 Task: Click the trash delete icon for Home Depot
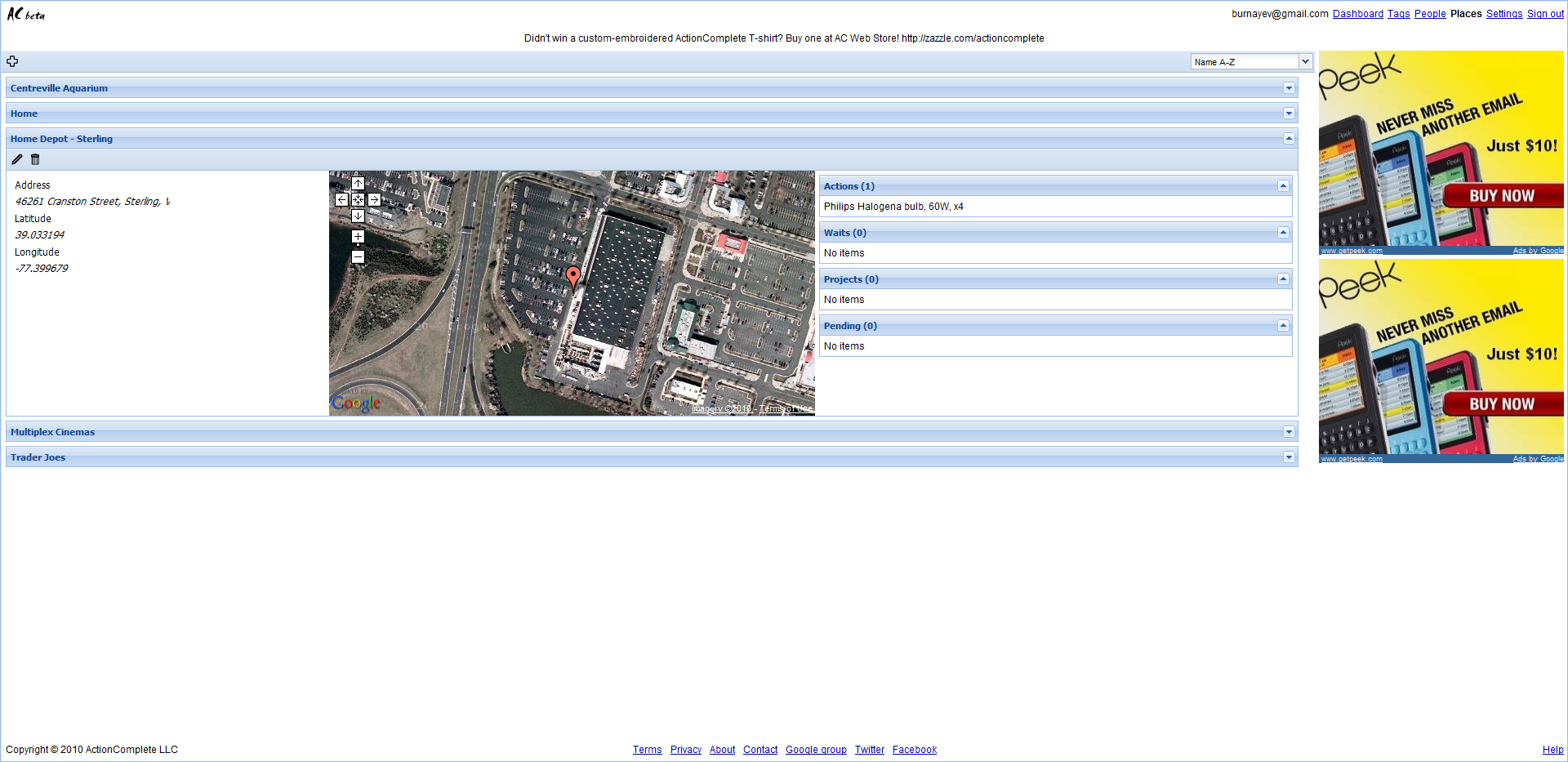coord(35,159)
